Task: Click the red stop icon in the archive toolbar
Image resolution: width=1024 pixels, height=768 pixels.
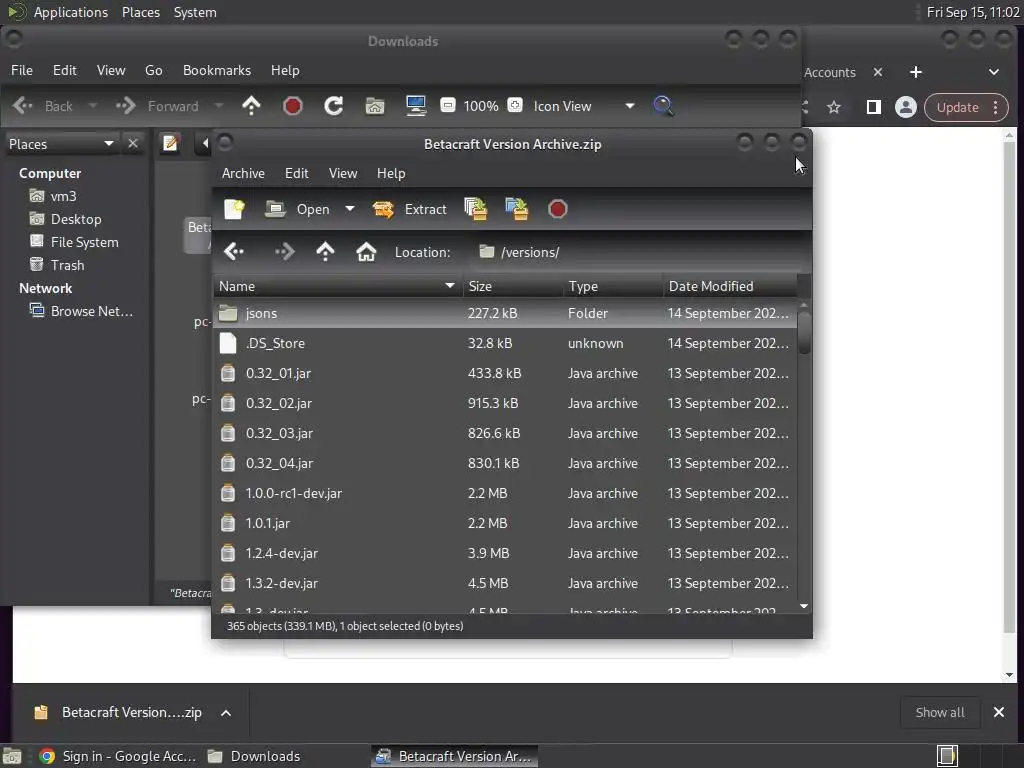Action: pos(558,209)
